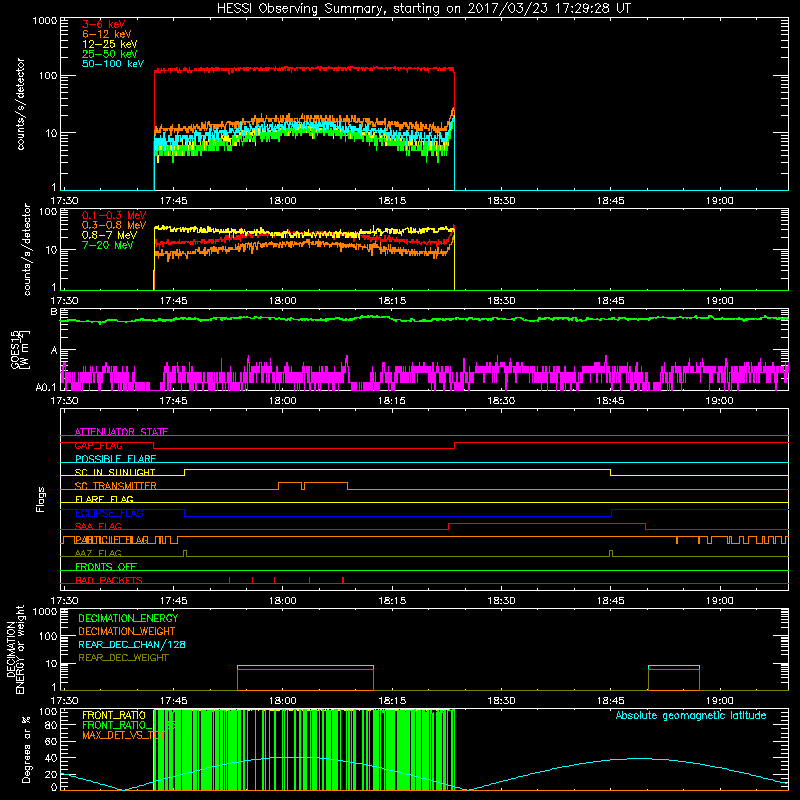Click the first cyan REAR_DEC_CHAN raised block
The height and width of the screenshot is (800, 800).
click(x=305, y=666)
